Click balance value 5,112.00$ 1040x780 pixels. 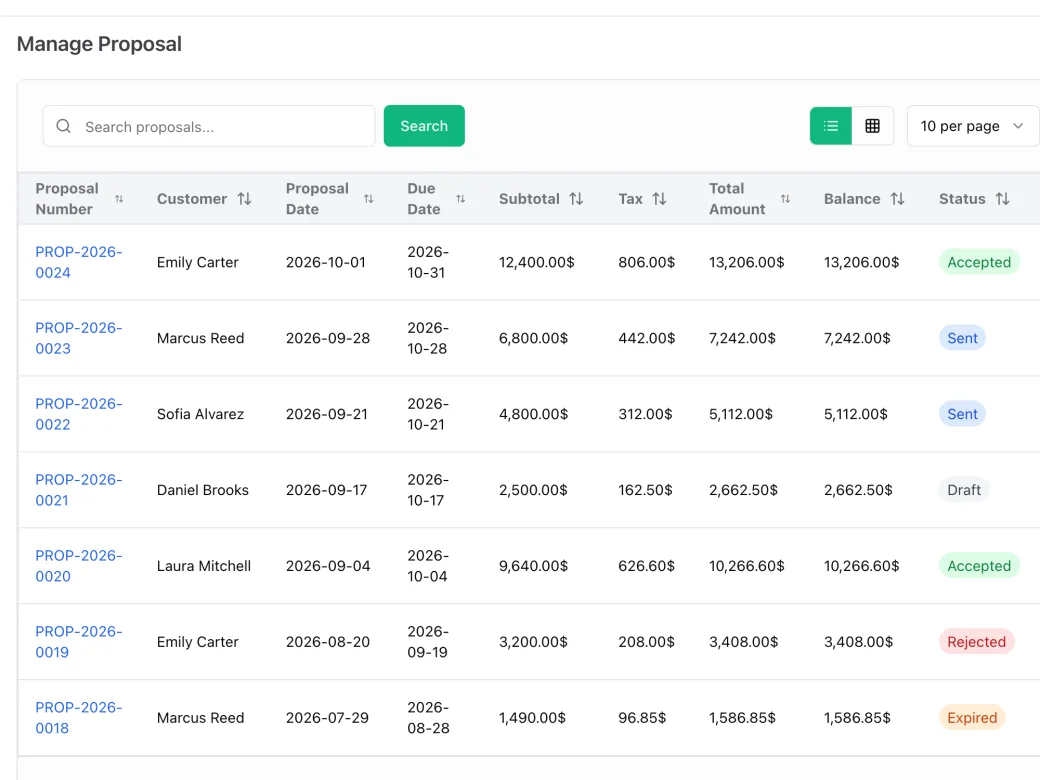(x=856, y=414)
